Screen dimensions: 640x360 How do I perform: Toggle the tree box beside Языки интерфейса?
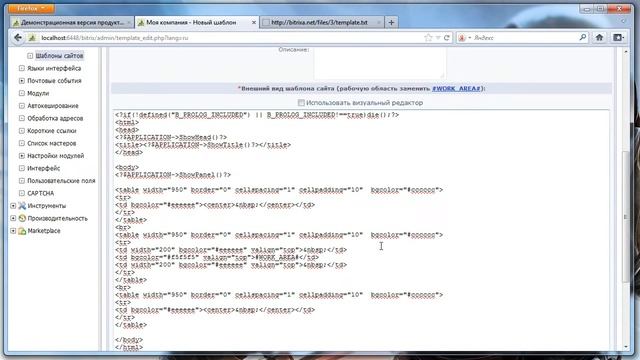coord(22,68)
